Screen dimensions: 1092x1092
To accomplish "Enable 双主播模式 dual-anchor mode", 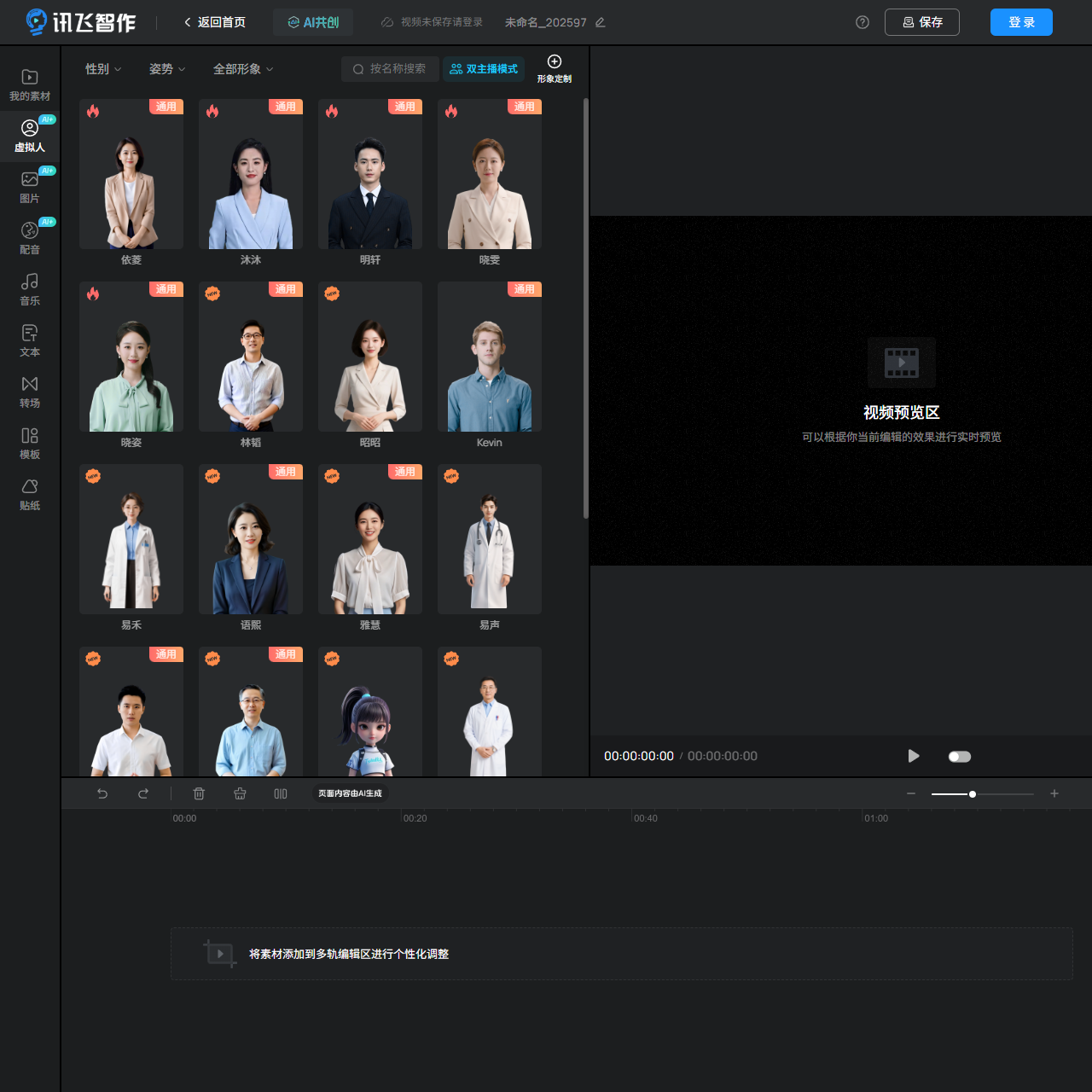I will (x=484, y=69).
